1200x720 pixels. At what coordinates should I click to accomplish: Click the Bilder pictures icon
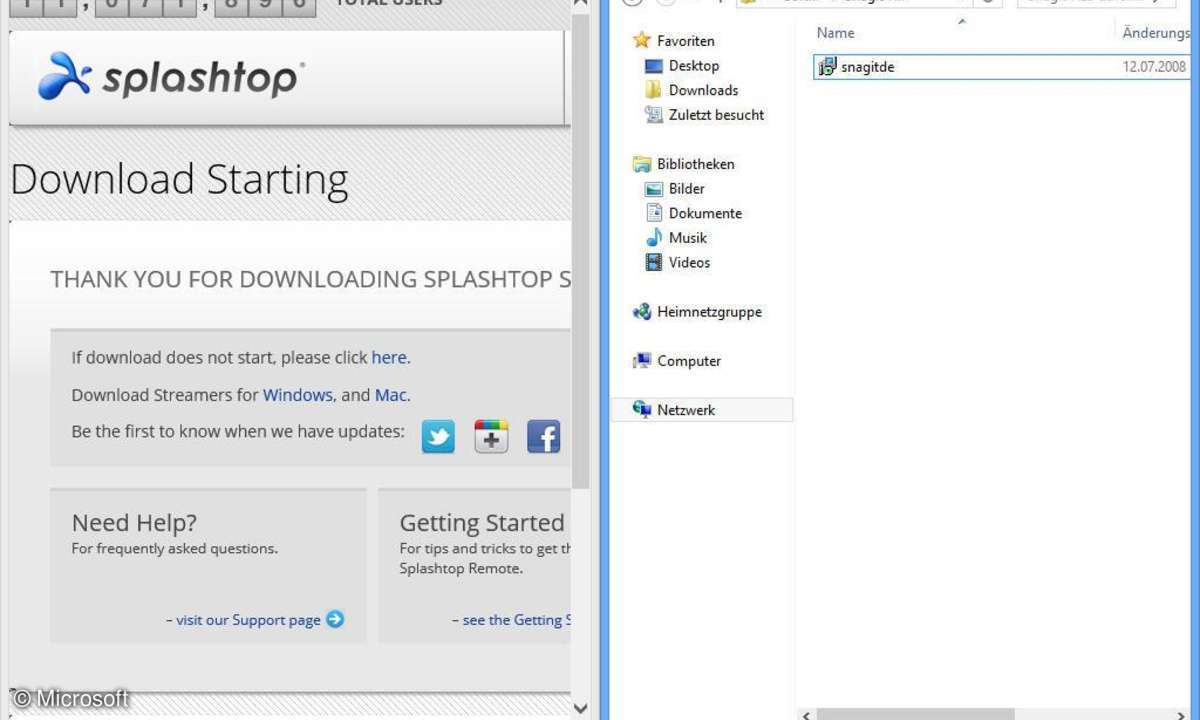[x=654, y=189]
